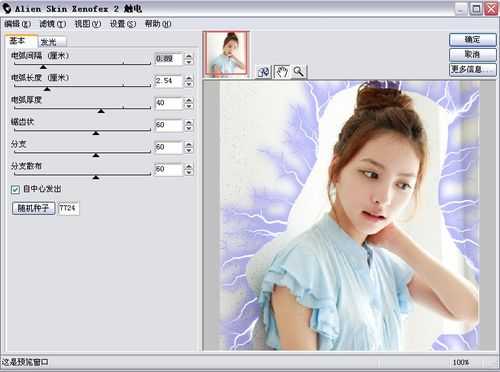Click the 电弧厚度 label
This screenshot has width=500, height=372.
pos(26,100)
